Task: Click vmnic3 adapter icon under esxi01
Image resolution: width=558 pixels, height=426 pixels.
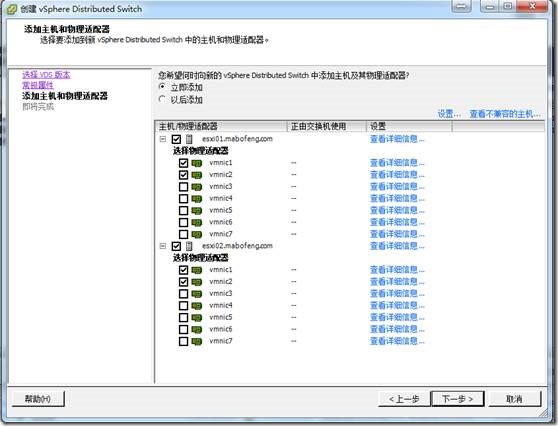Action: (x=197, y=187)
